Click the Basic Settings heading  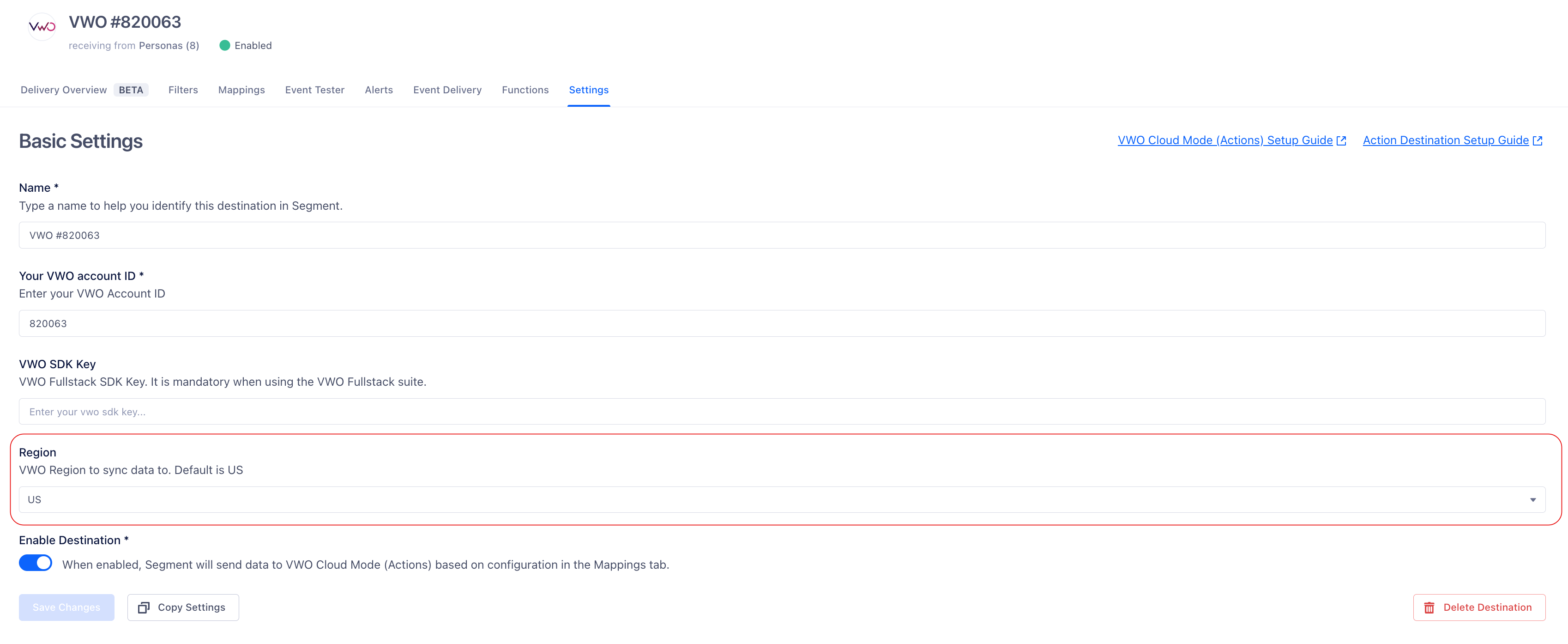tap(81, 141)
